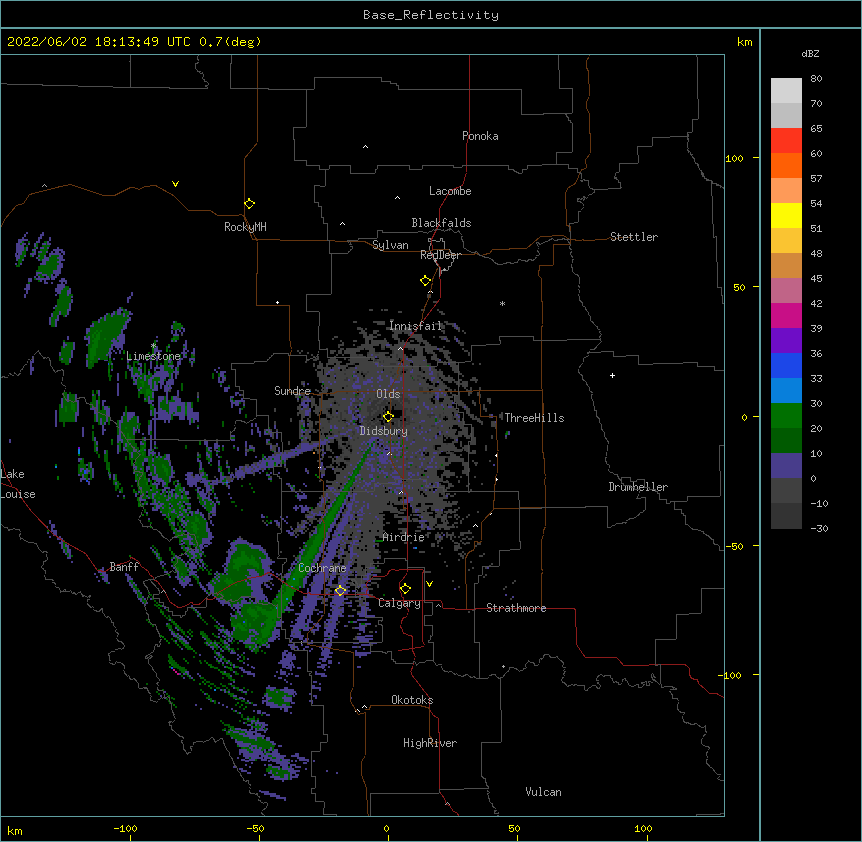Image resolution: width=862 pixels, height=842 pixels.
Task: Click the RedDeer city label
Action: click(x=440, y=255)
